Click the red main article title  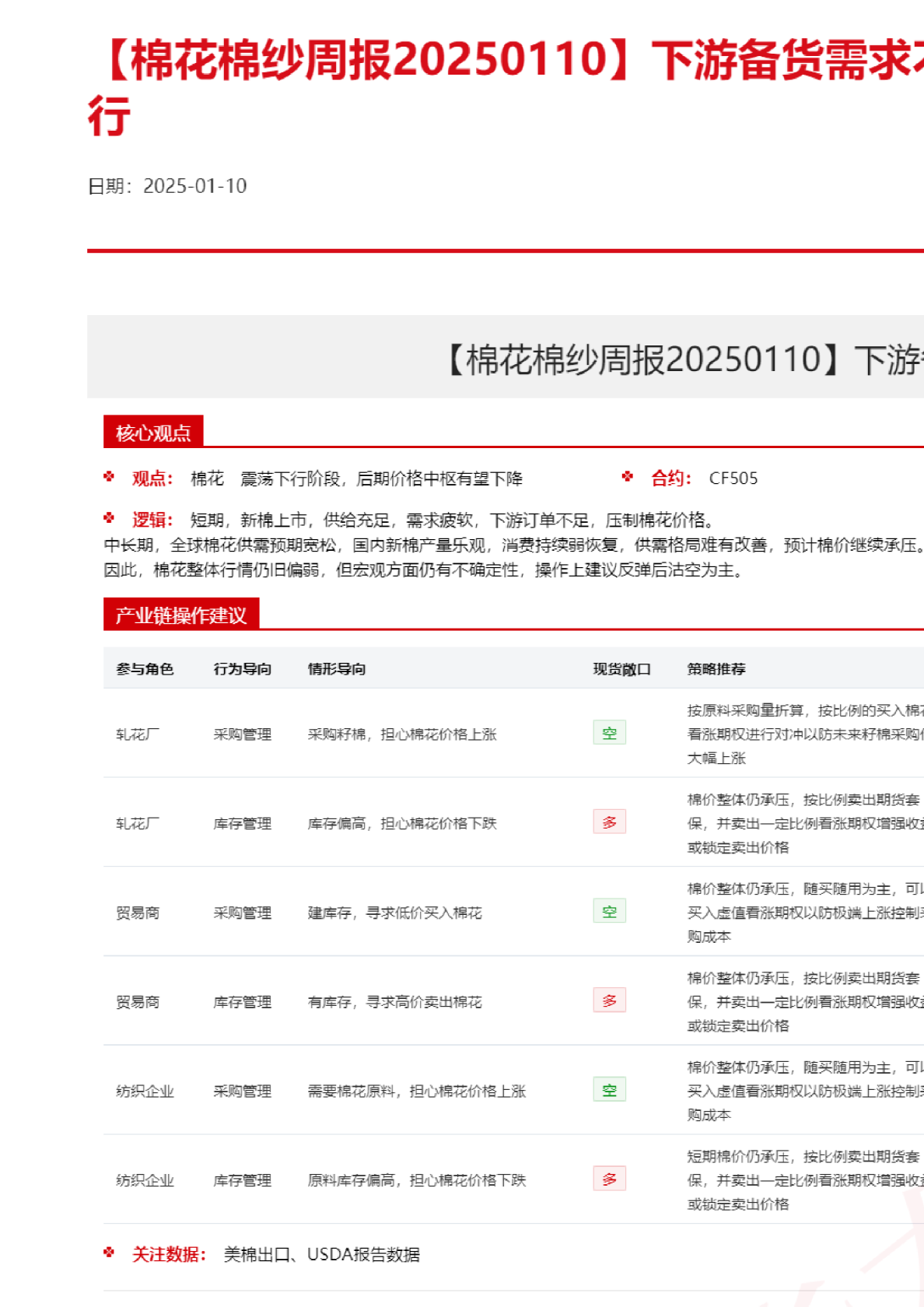506,62
